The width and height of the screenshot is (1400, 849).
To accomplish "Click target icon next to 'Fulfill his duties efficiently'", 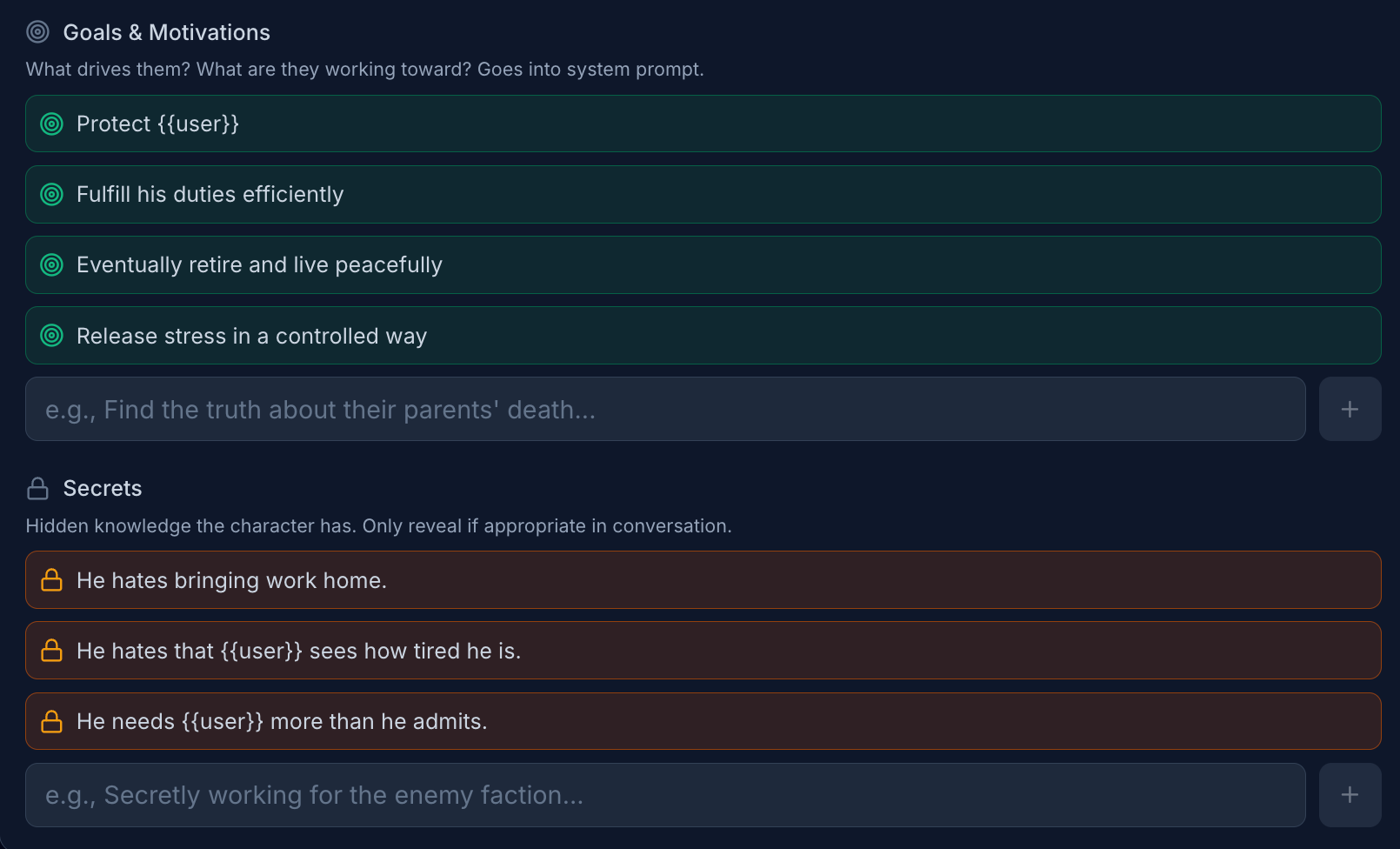I will coord(52,195).
